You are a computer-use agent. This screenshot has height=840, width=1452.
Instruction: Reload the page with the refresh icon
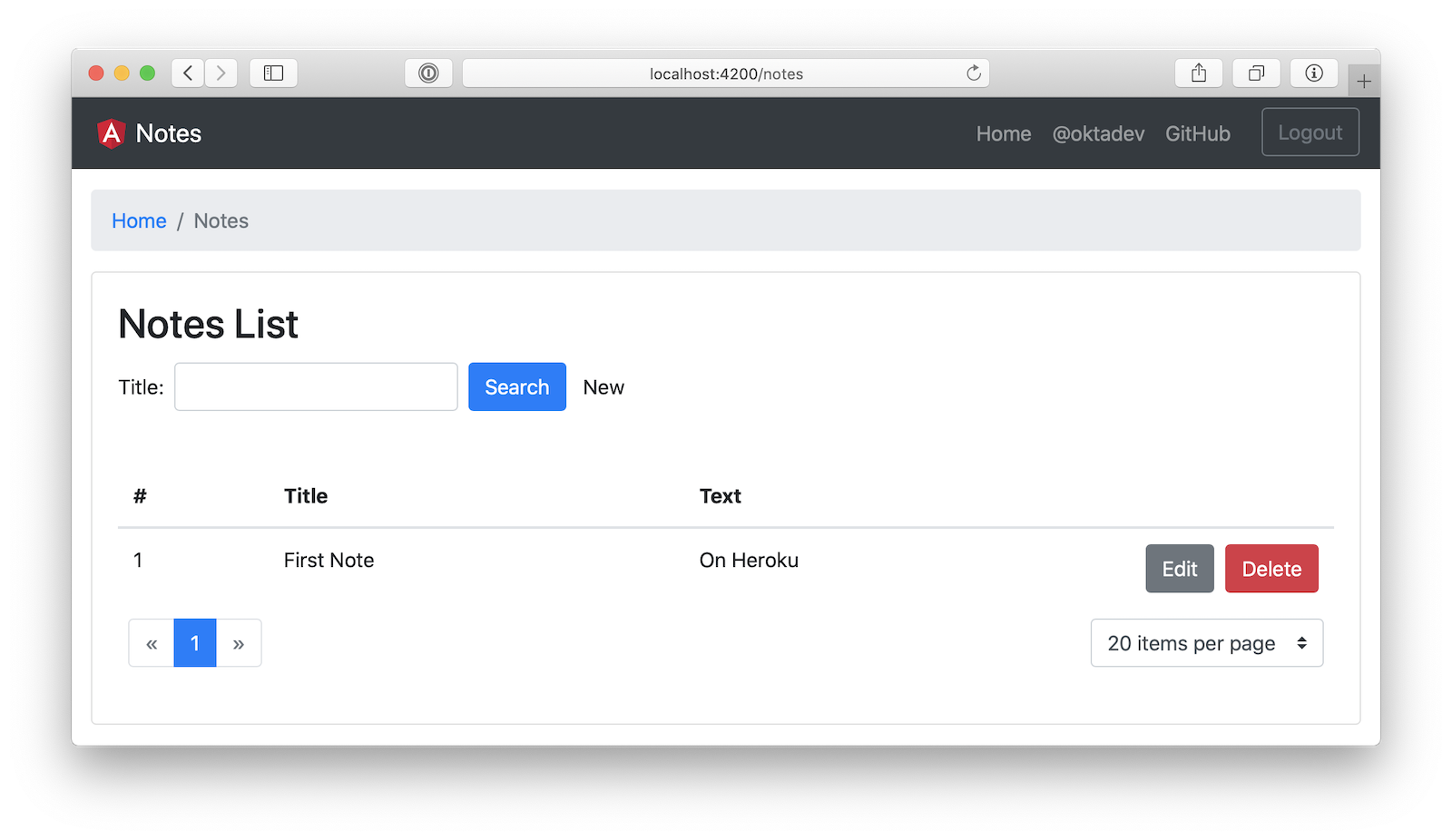(x=974, y=73)
